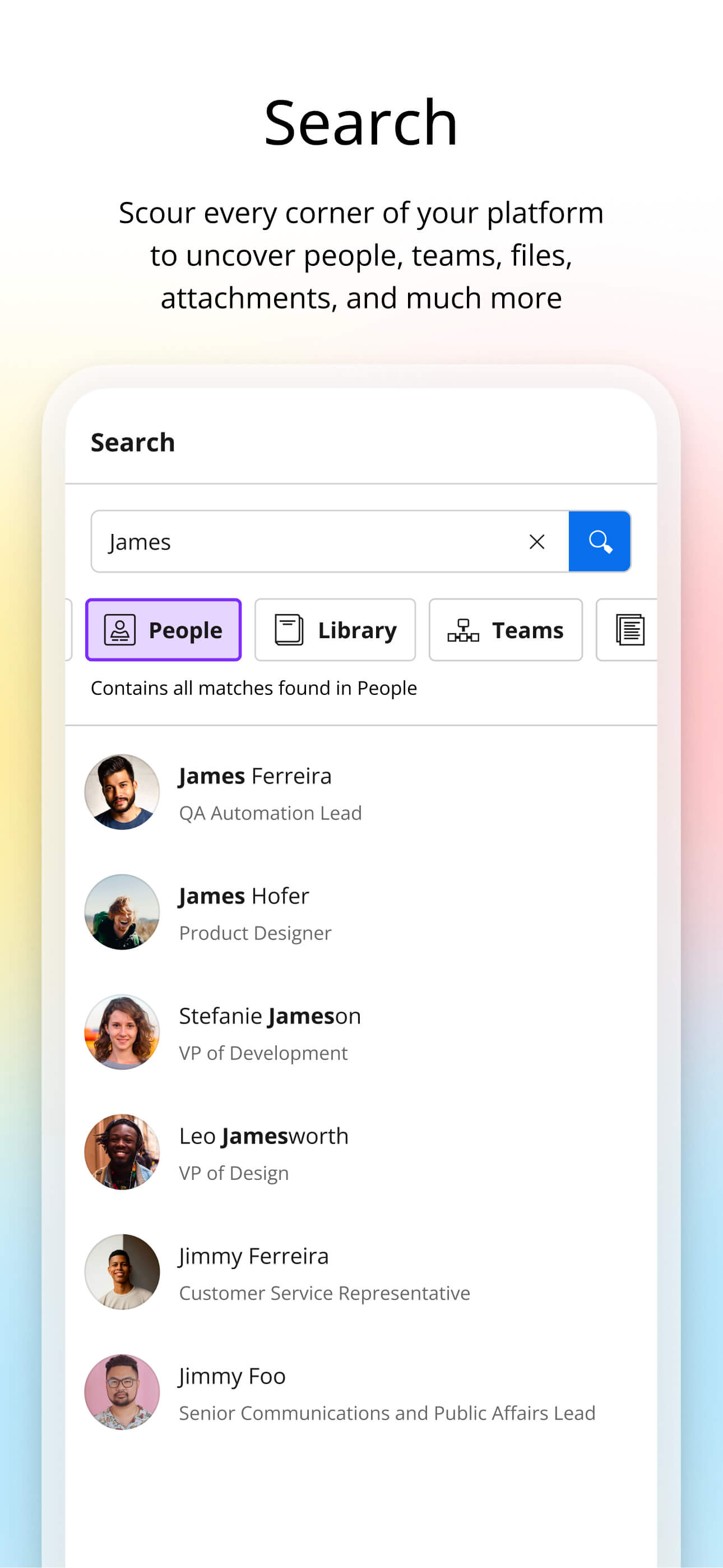Click Senior Communications and Public Affairs Lead
723x1568 pixels.
click(x=387, y=1412)
